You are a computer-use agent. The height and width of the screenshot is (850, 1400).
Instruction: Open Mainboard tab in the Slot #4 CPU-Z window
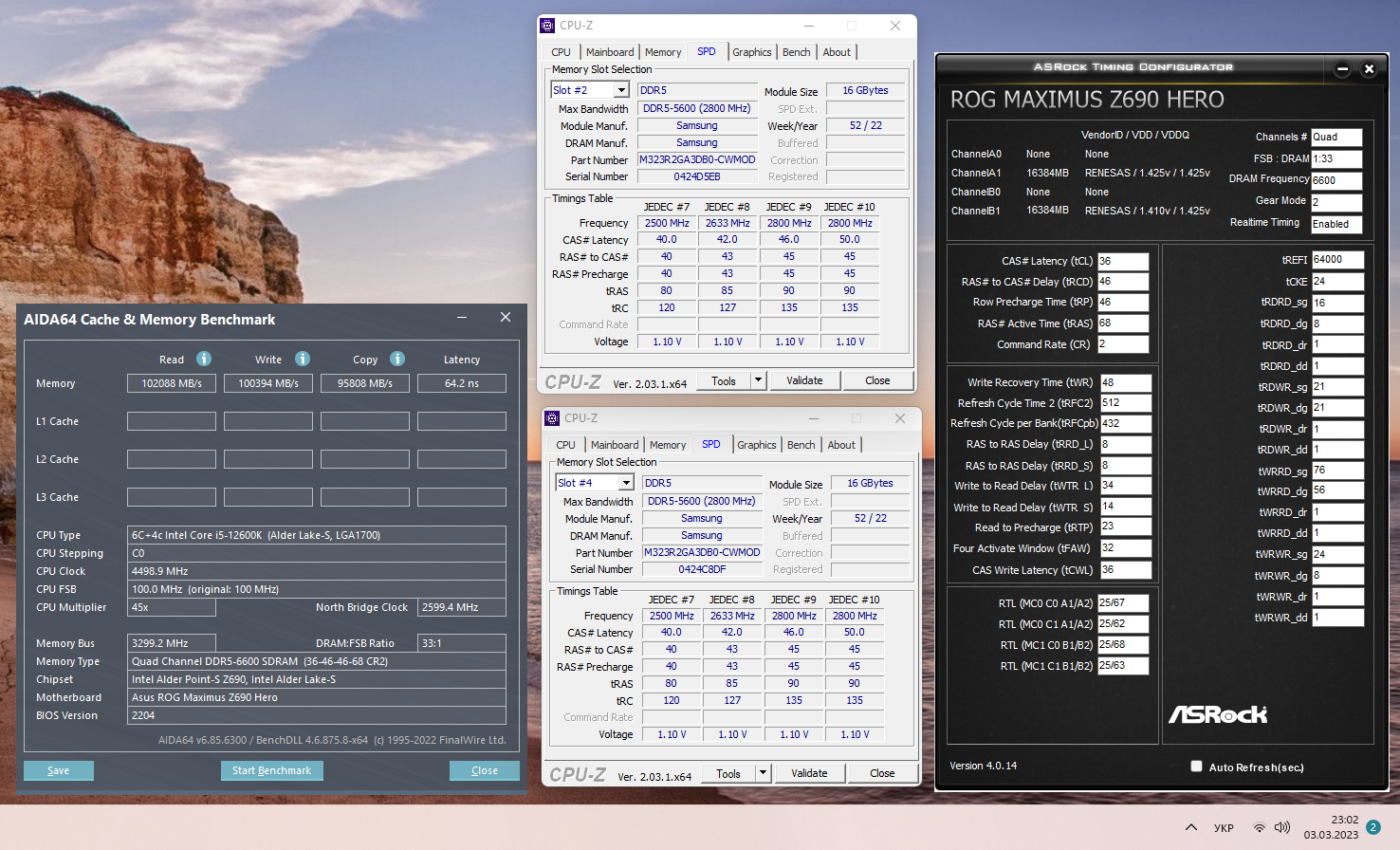tap(615, 445)
